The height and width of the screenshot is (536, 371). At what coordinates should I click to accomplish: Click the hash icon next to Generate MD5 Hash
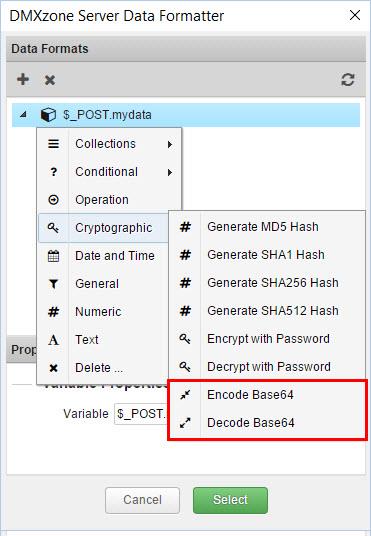(x=185, y=227)
